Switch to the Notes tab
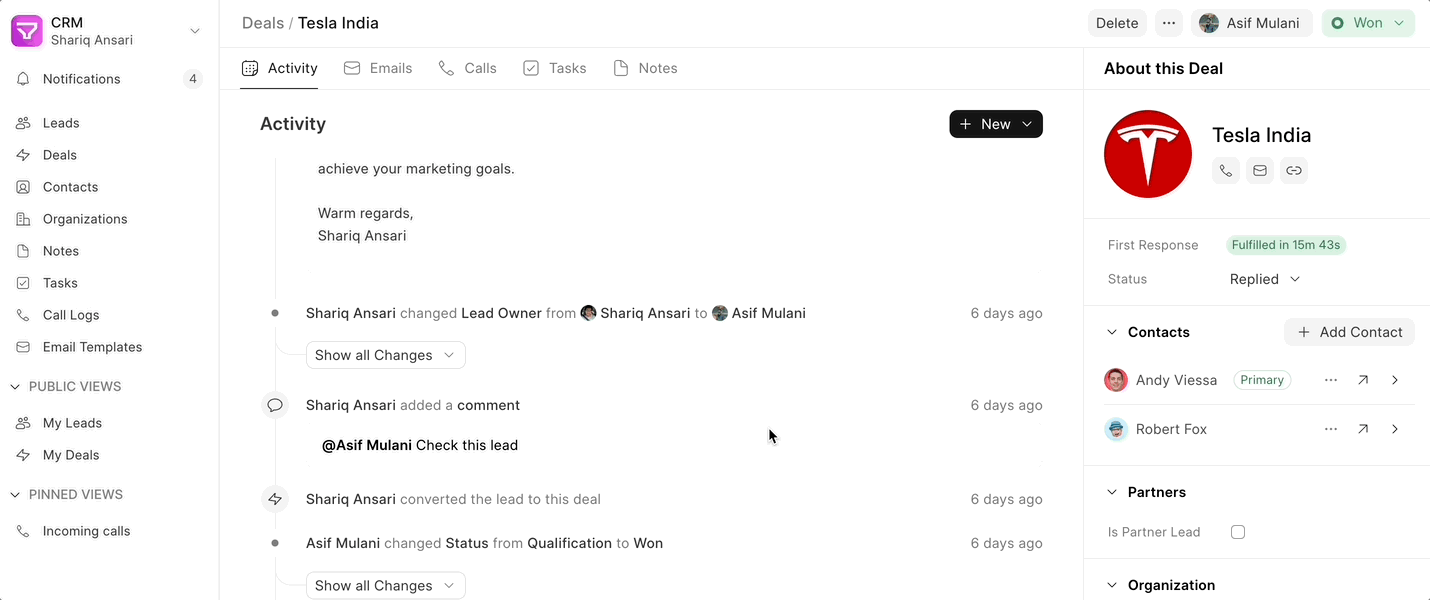Viewport: 1430px width, 600px height. pos(646,68)
